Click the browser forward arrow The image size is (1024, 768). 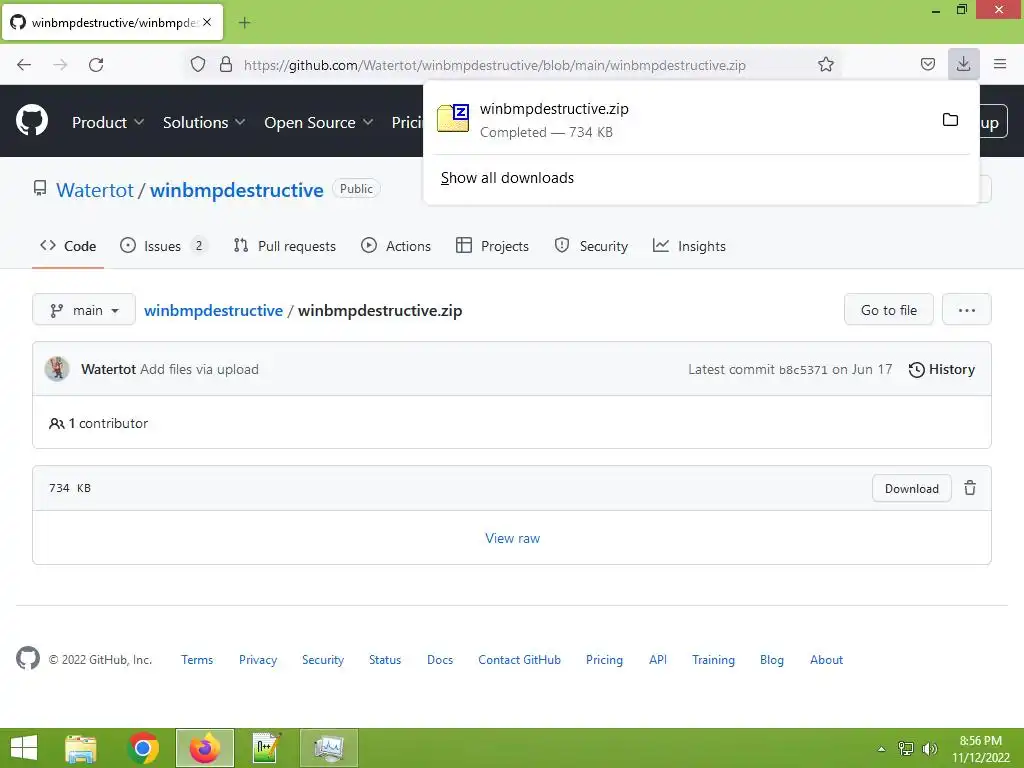coord(60,65)
